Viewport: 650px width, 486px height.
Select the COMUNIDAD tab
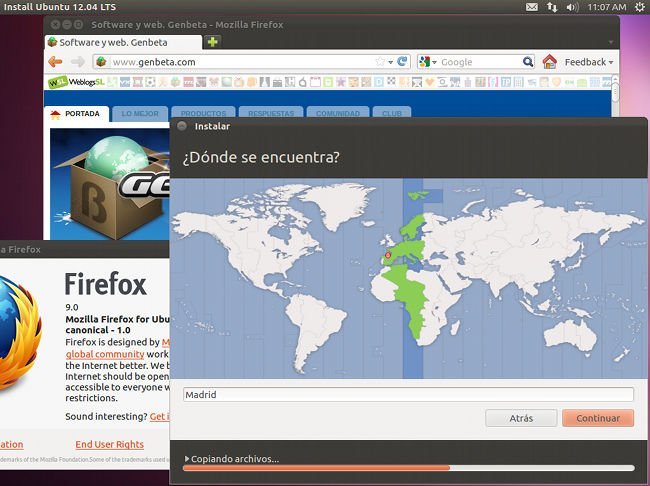[338, 114]
